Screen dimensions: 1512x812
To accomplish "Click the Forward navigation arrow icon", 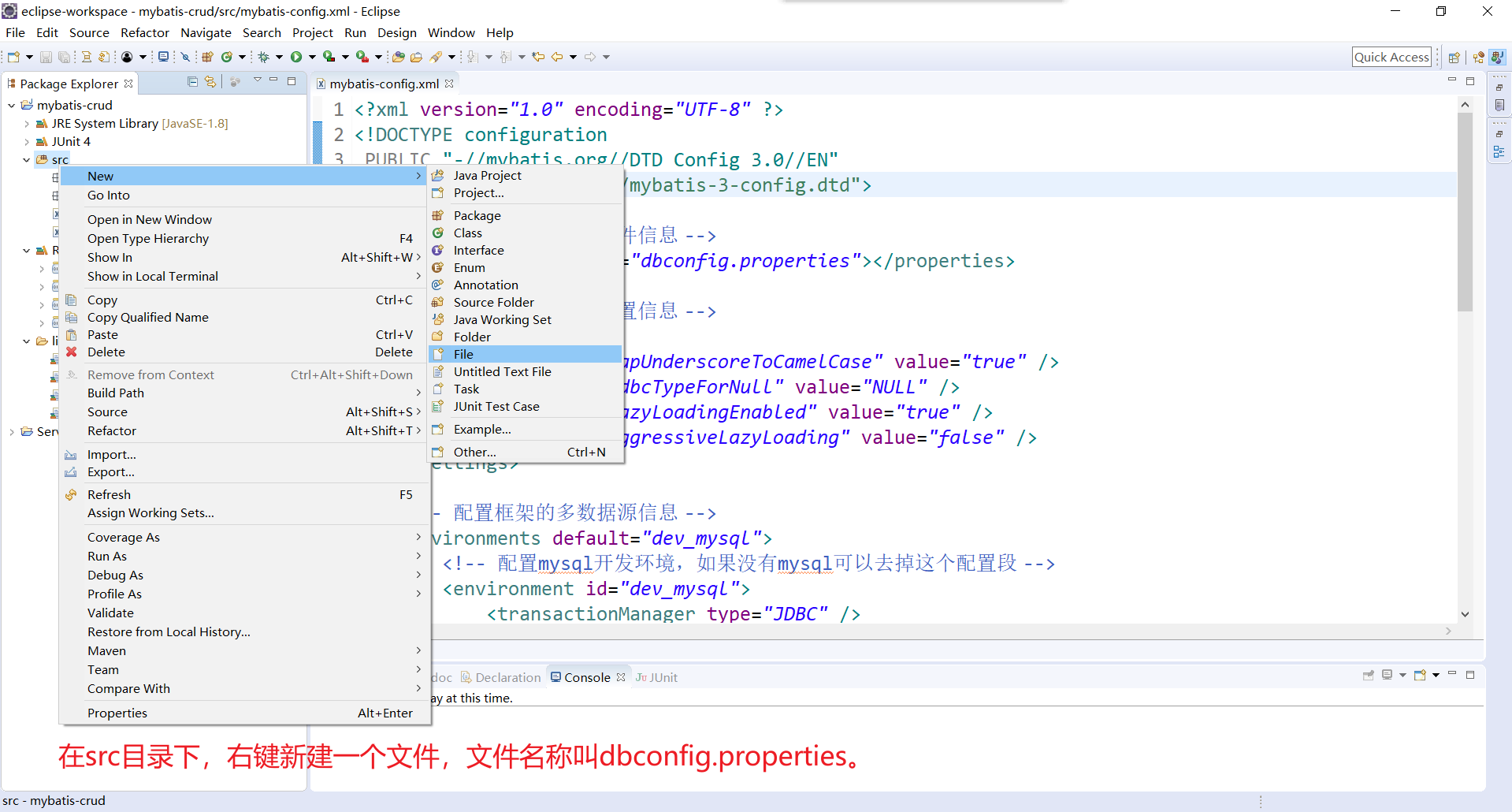I will 590,57.
